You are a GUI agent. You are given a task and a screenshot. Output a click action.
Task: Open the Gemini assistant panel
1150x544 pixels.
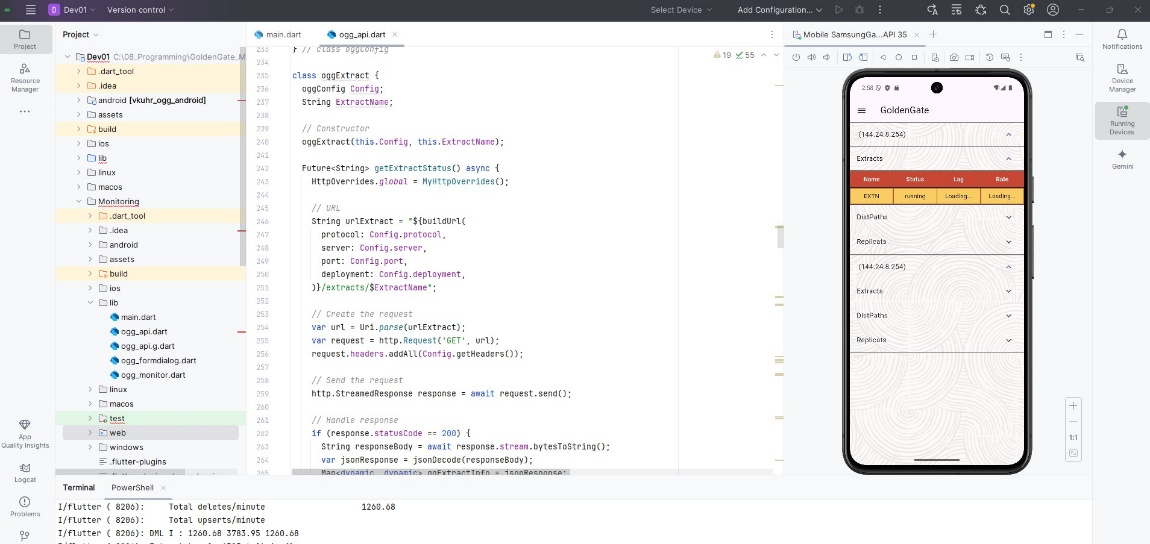(1122, 159)
